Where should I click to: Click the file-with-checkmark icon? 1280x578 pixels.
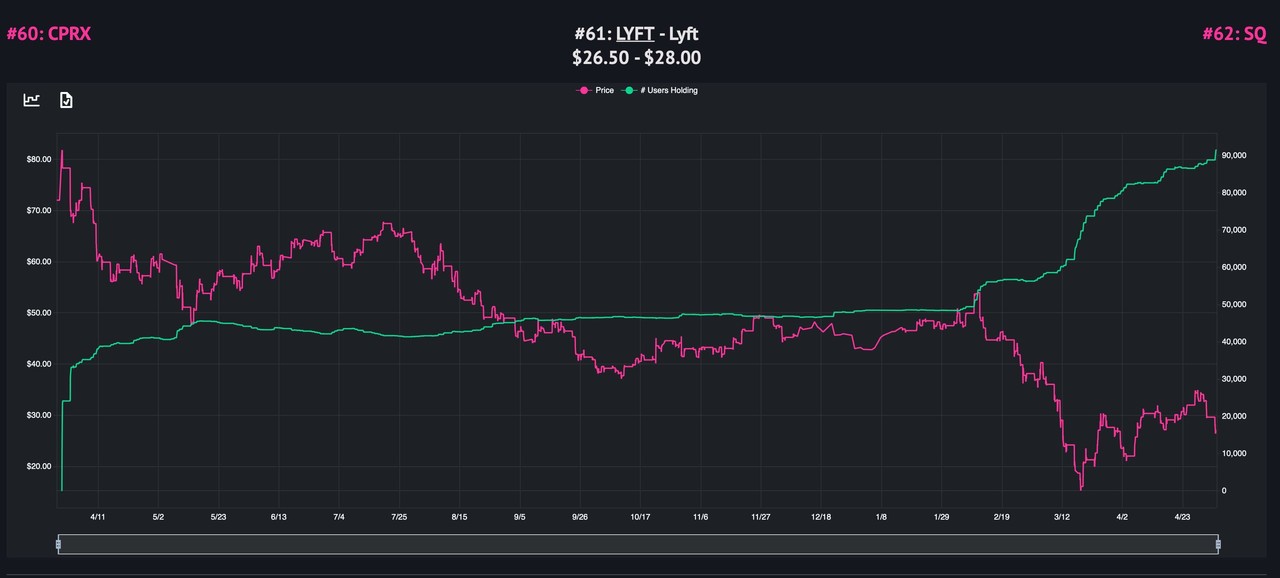[x=65, y=99]
